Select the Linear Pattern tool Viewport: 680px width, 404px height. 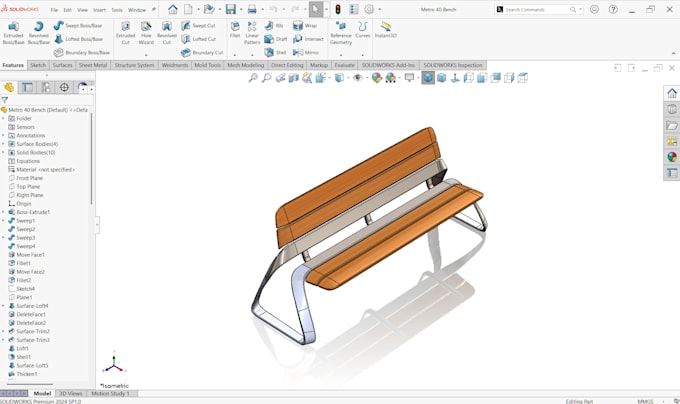click(252, 33)
